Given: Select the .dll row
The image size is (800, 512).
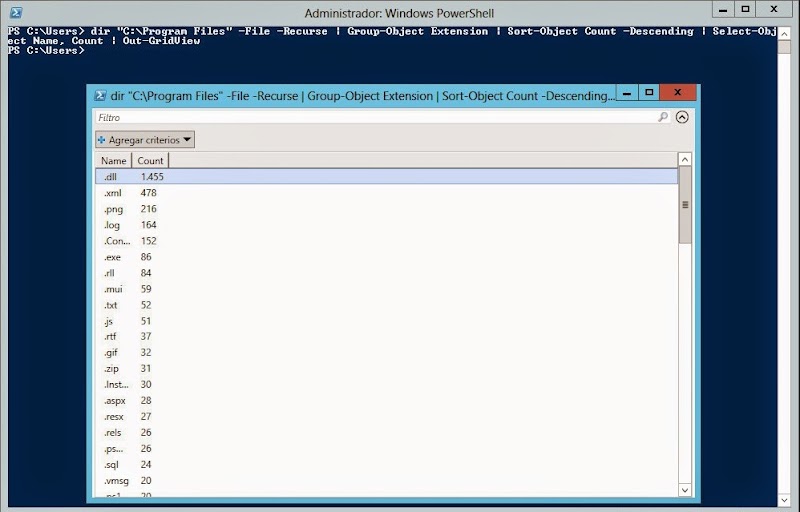Looking at the screenshot, I should point(386,176).
